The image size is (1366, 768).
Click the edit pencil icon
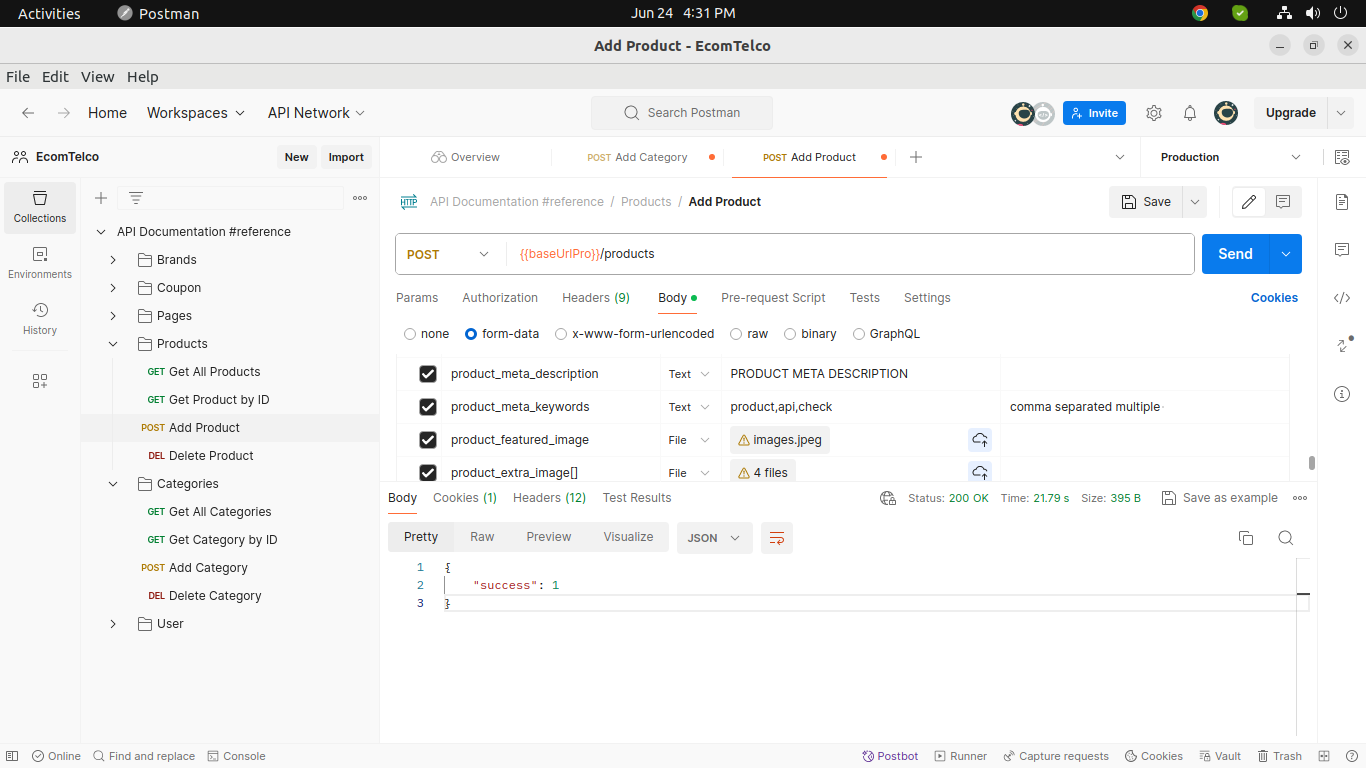pyautogui.click(x=1249, y=202)
